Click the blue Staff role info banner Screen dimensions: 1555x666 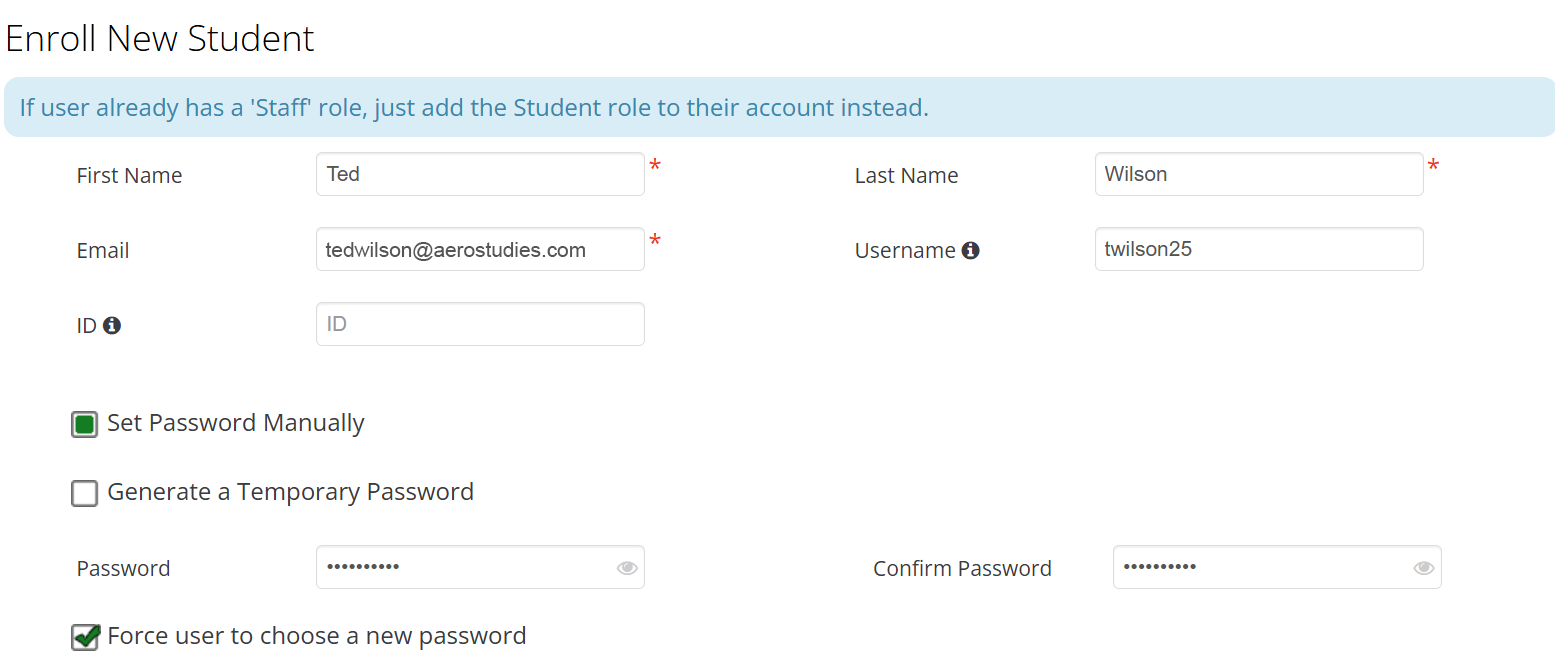click(778, 108)
